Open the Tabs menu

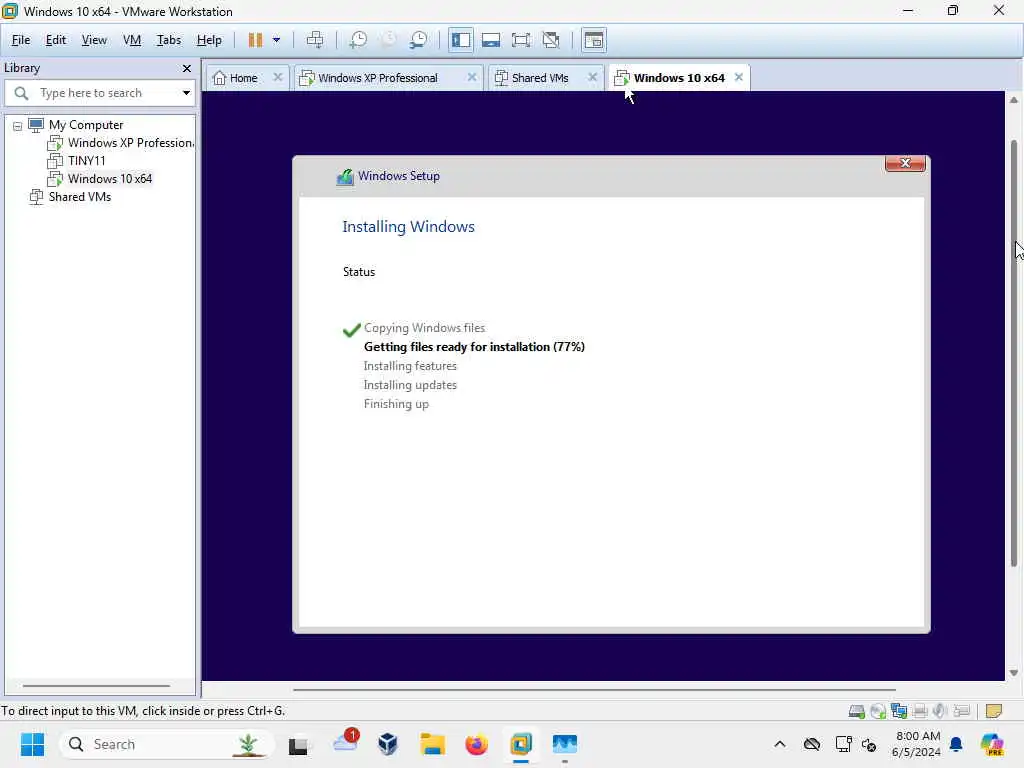(x=168, y=40)
